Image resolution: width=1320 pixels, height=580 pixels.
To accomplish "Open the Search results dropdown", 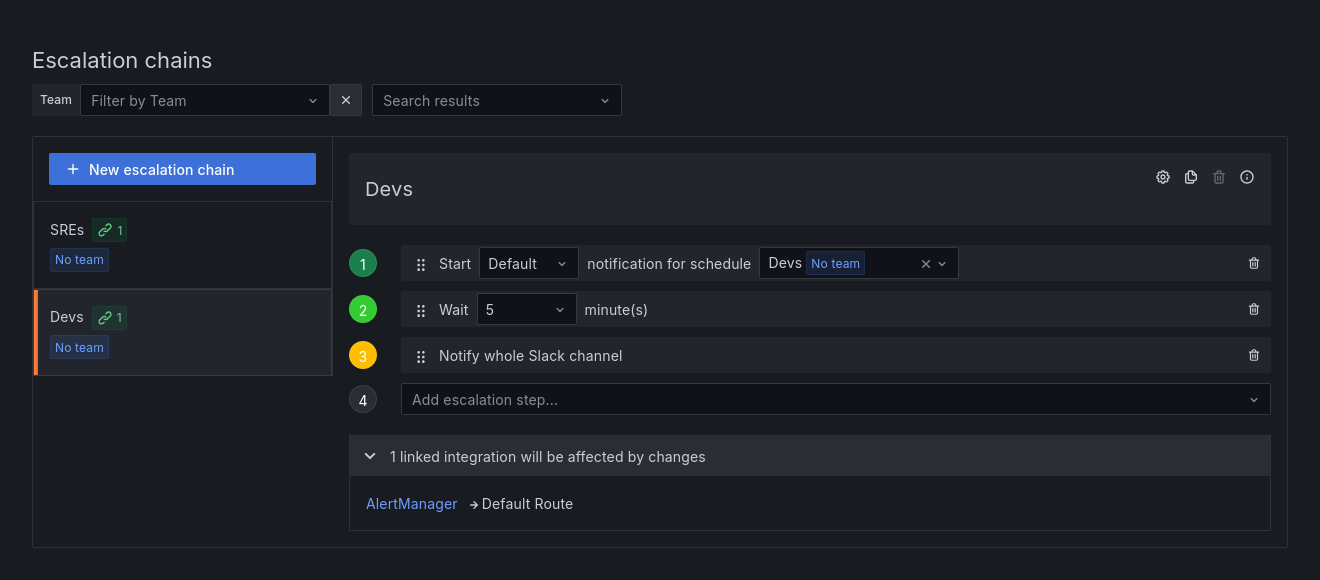I will tap(496, 100).
